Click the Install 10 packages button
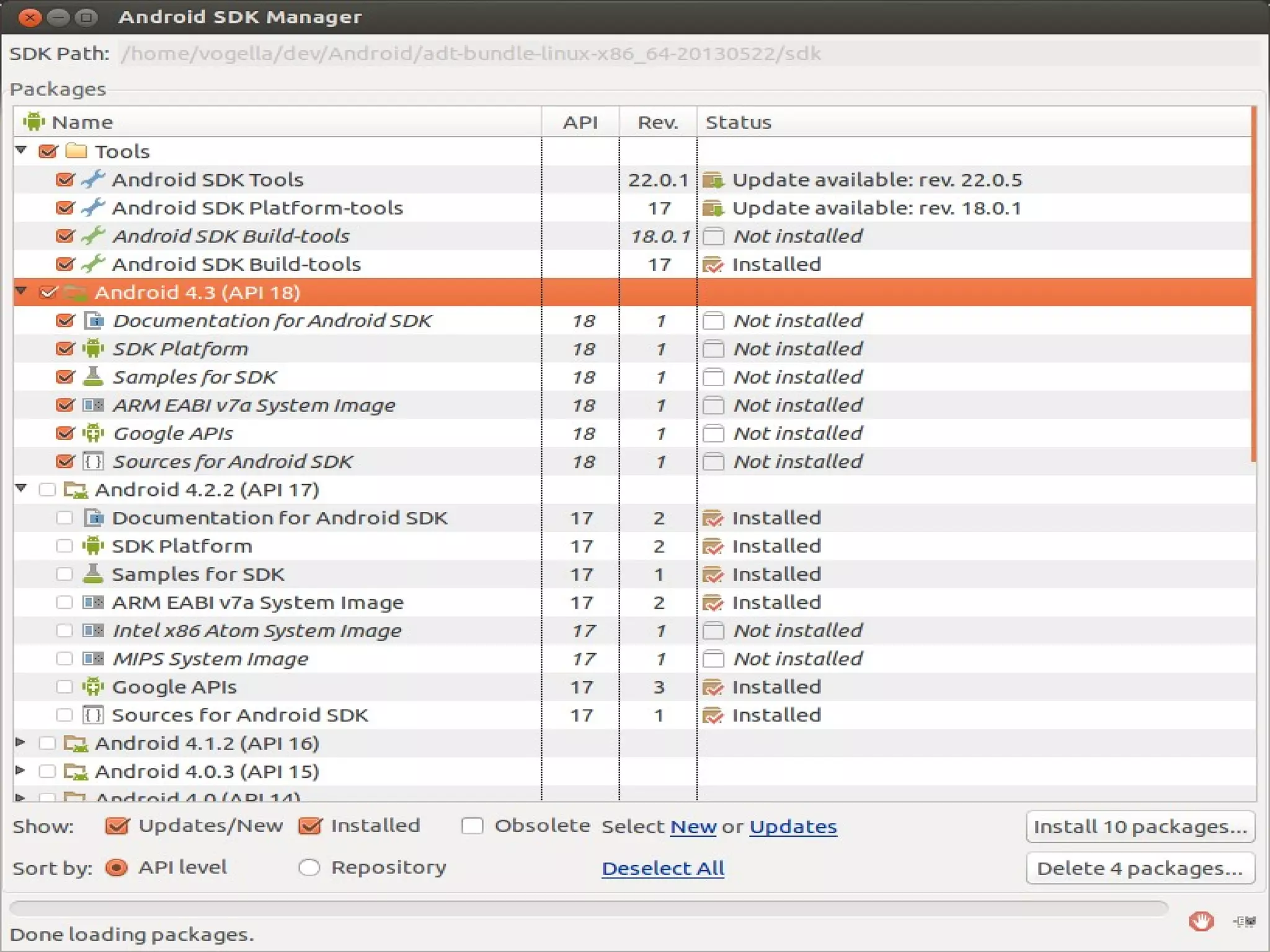The image size is (1270, 952). pyautogui.click(x=1140, y=827)
